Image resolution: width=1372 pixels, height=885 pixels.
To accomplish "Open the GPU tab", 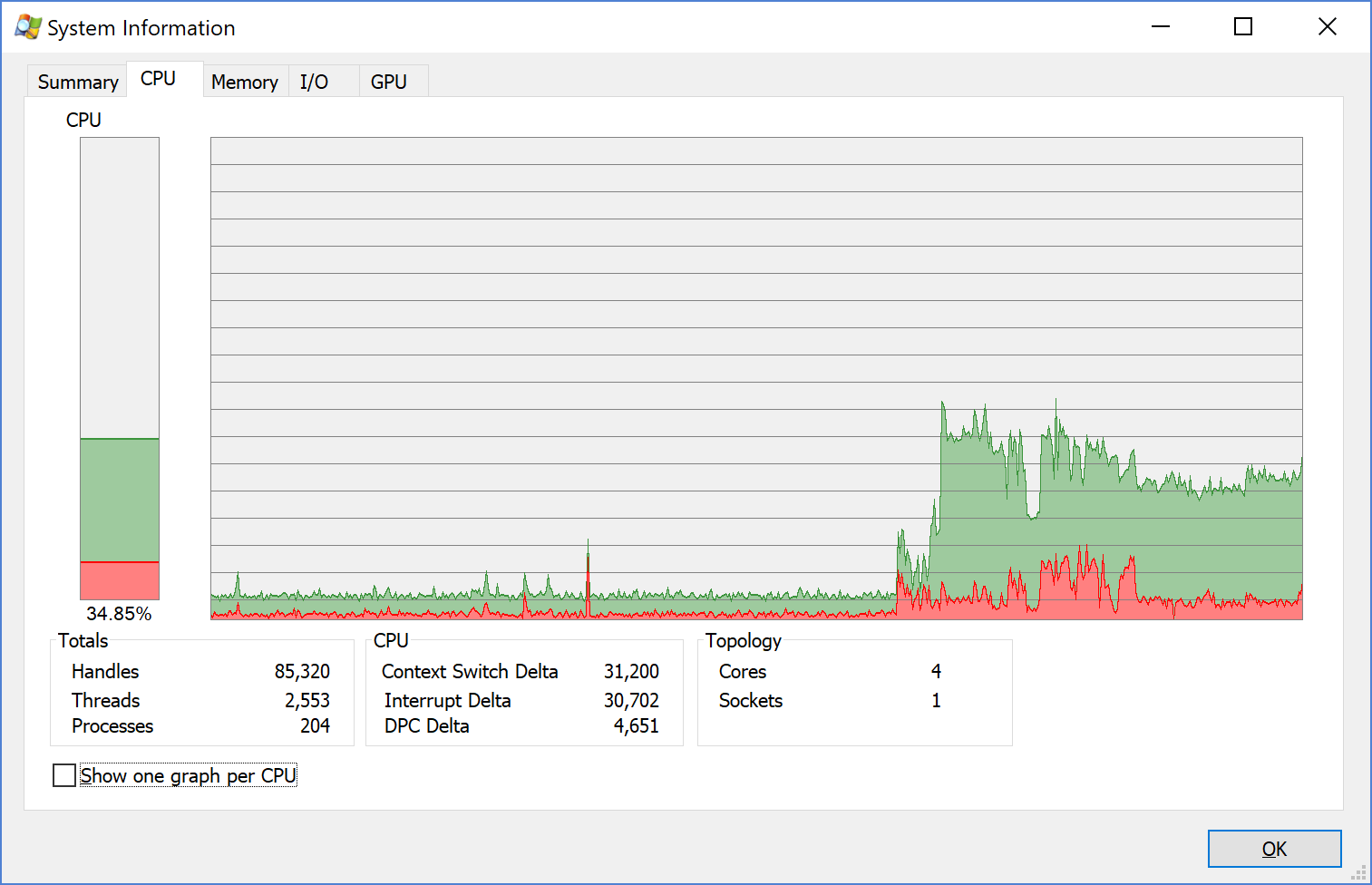I will pos(389,82).
